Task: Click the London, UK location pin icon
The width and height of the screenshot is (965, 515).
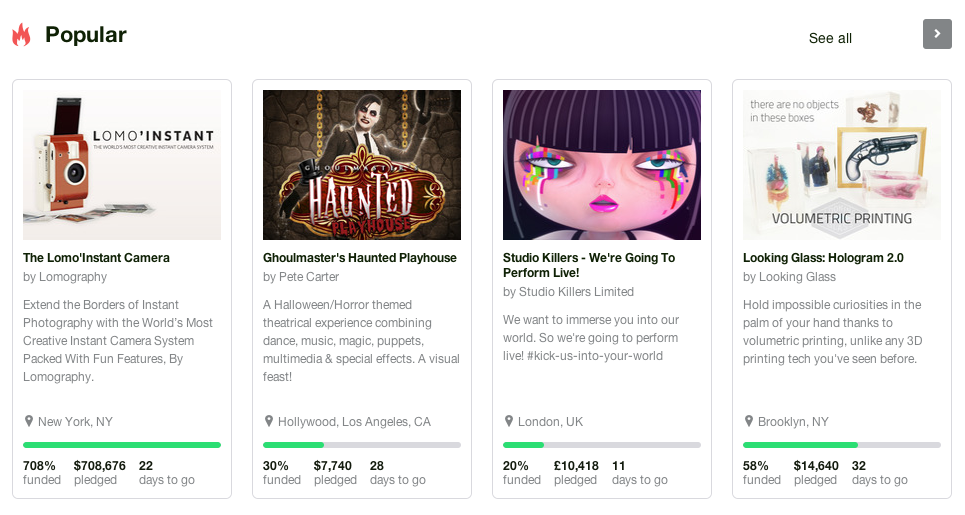Action: click(509, 421)
